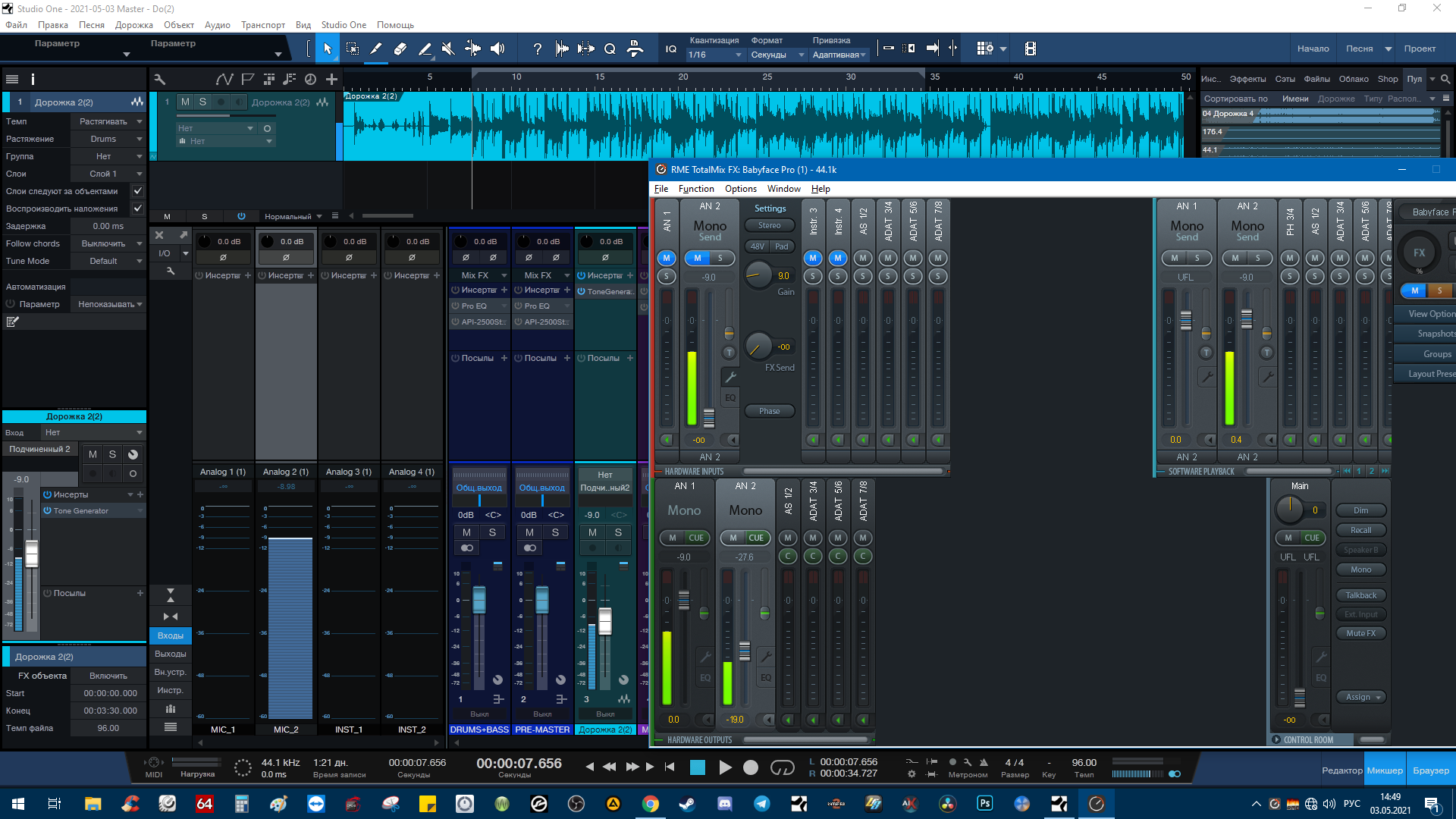The width and height of the screenshot is (1456, 819).
Task: Open the Нормальный mixer mode dropdown
Action: coord(293,216)
